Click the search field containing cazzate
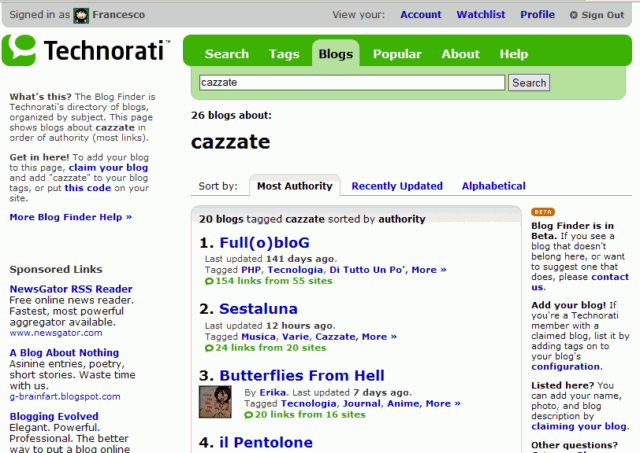The width and height of the screenshot is (640, 453). pyautogui.click(x=352, y=82)
